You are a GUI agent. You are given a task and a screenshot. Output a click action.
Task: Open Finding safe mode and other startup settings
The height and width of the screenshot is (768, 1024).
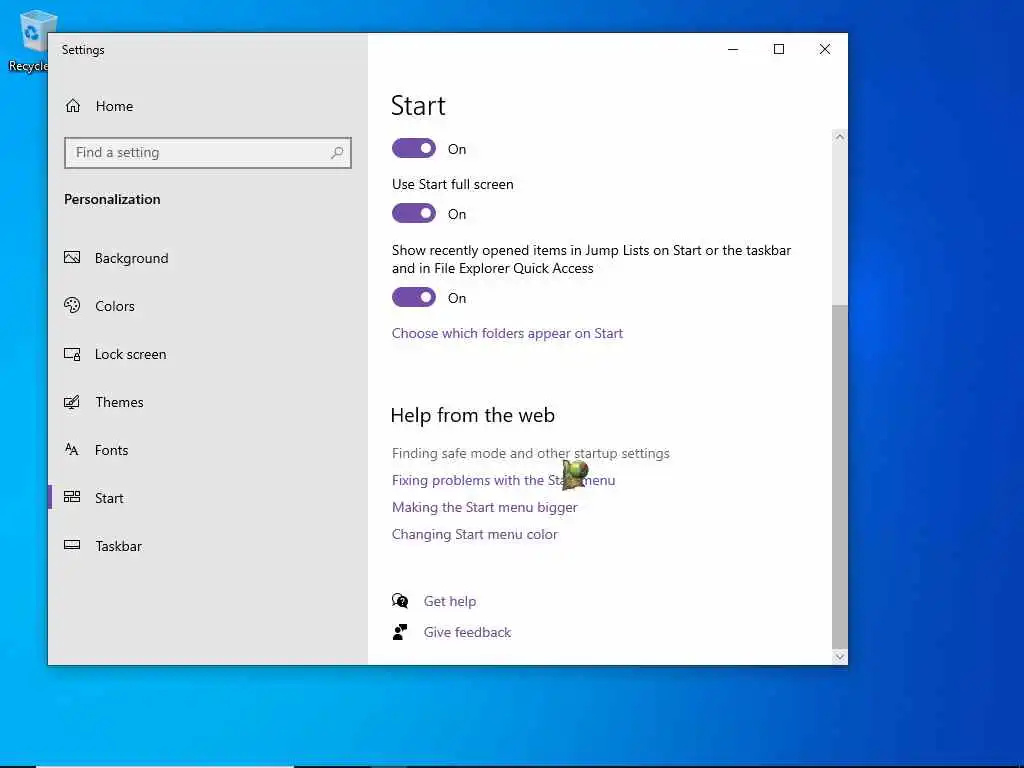pos(530,453)
